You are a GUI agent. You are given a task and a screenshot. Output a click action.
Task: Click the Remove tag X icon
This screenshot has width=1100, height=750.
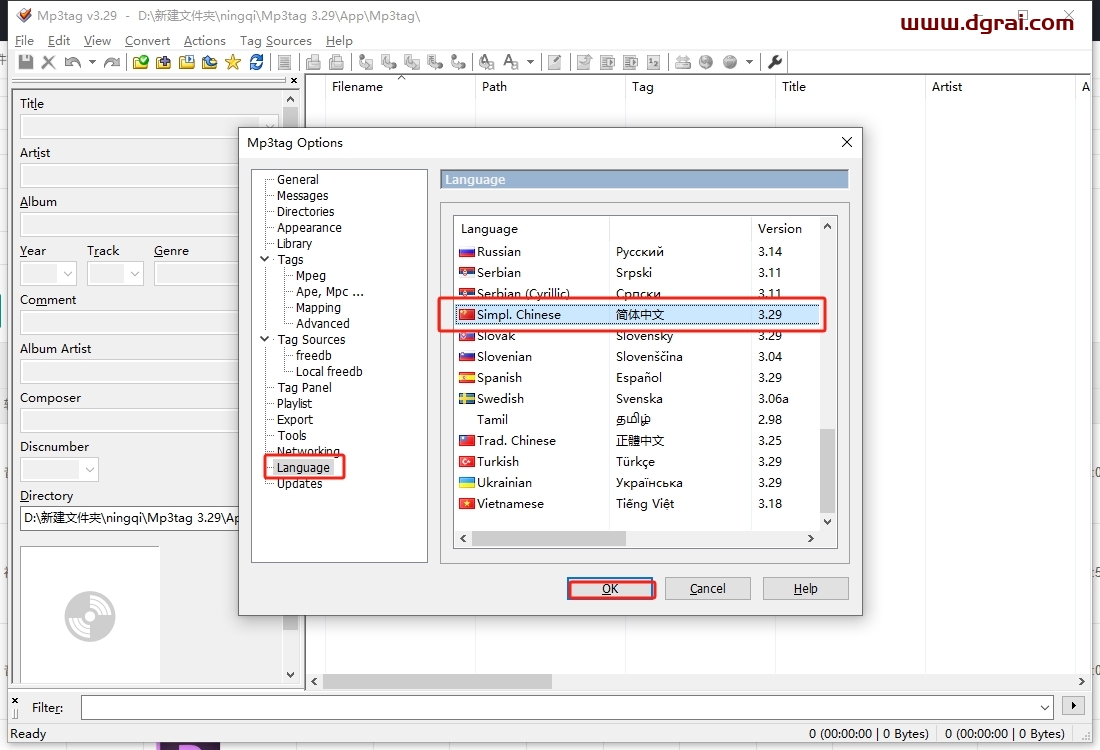point(48,62)
